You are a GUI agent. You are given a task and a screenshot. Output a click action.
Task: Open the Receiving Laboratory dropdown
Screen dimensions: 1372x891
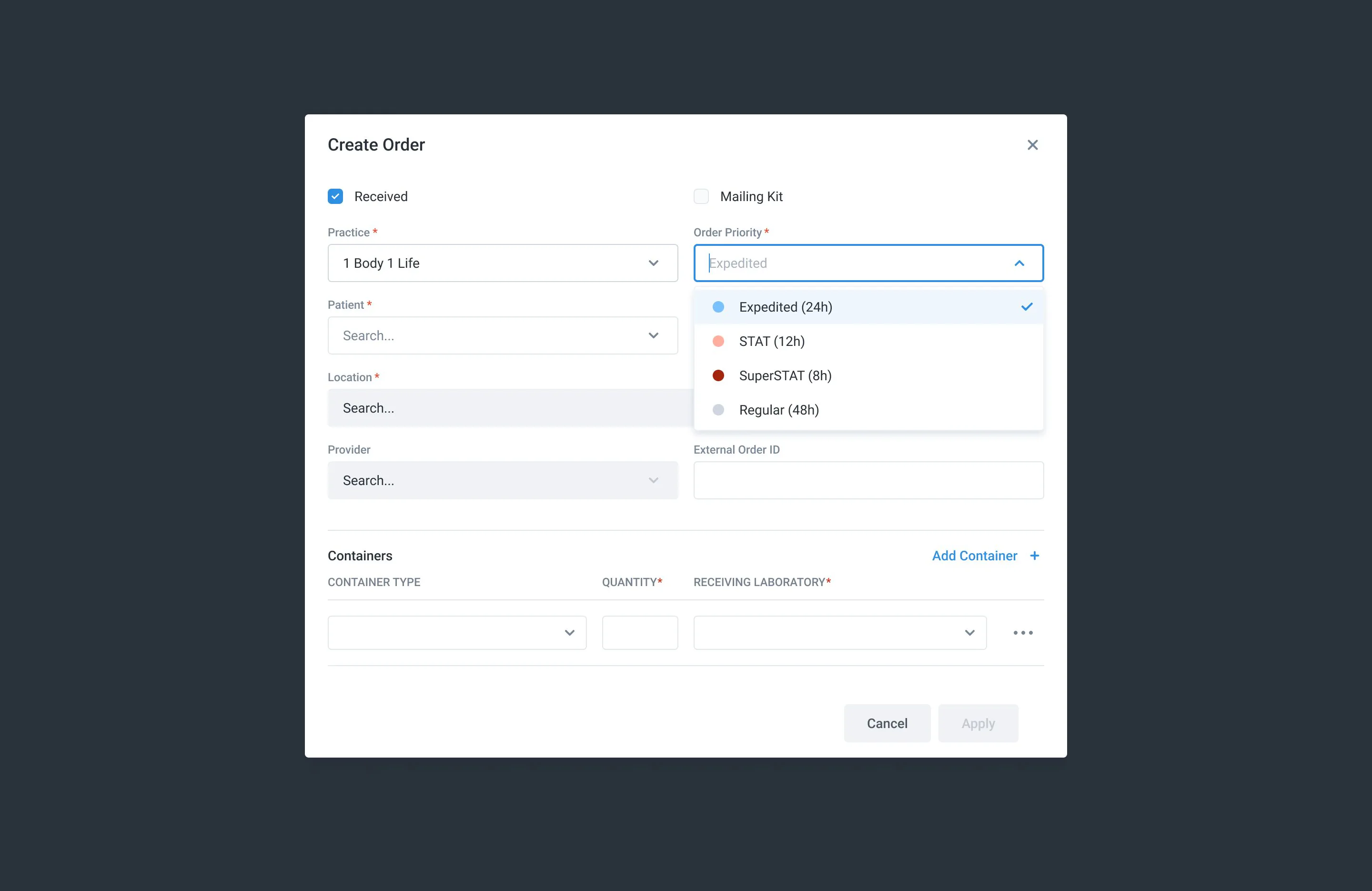pos(840,633)
